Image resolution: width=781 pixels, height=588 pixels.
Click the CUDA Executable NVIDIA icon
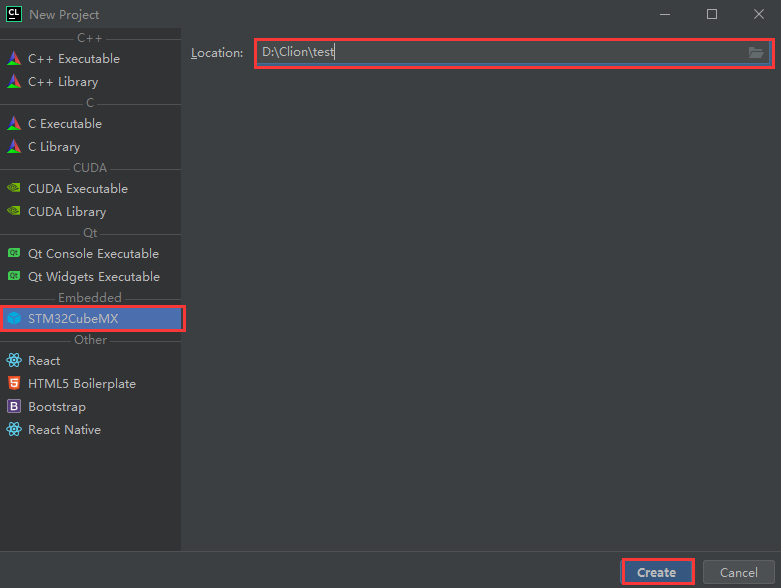tap(14, 188)
